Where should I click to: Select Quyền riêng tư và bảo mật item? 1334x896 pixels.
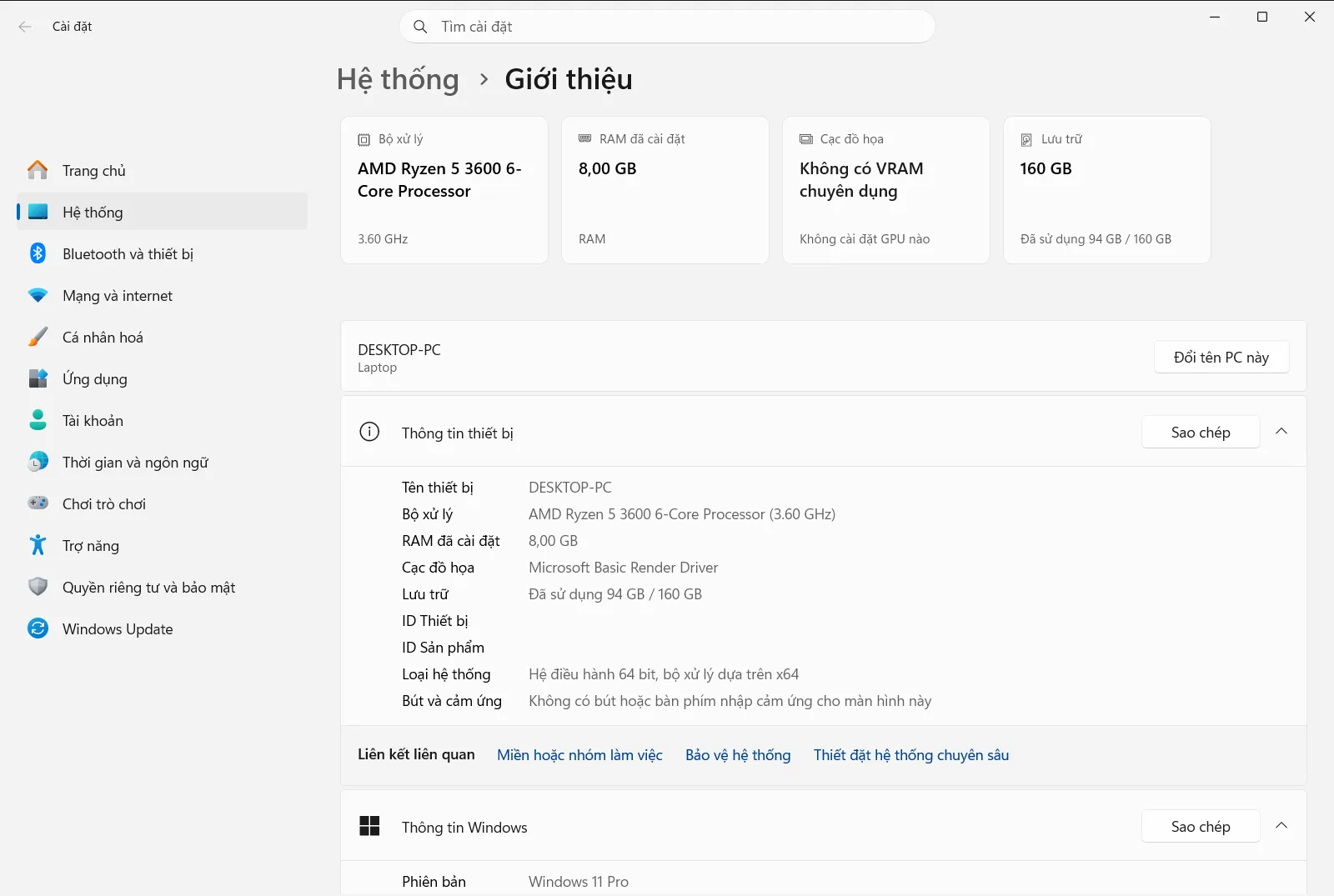162,587
